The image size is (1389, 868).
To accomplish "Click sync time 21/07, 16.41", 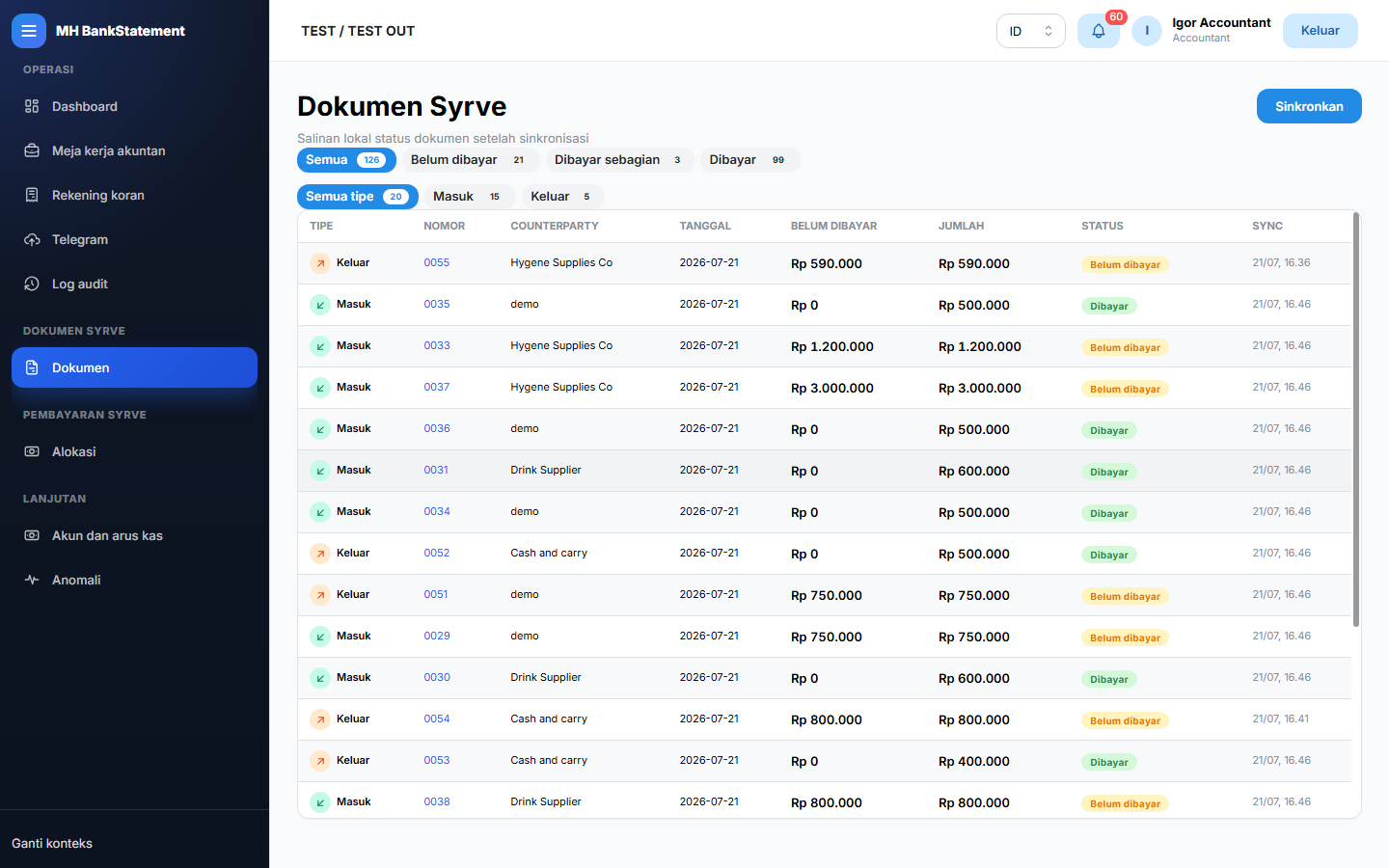I will 1281,719.
